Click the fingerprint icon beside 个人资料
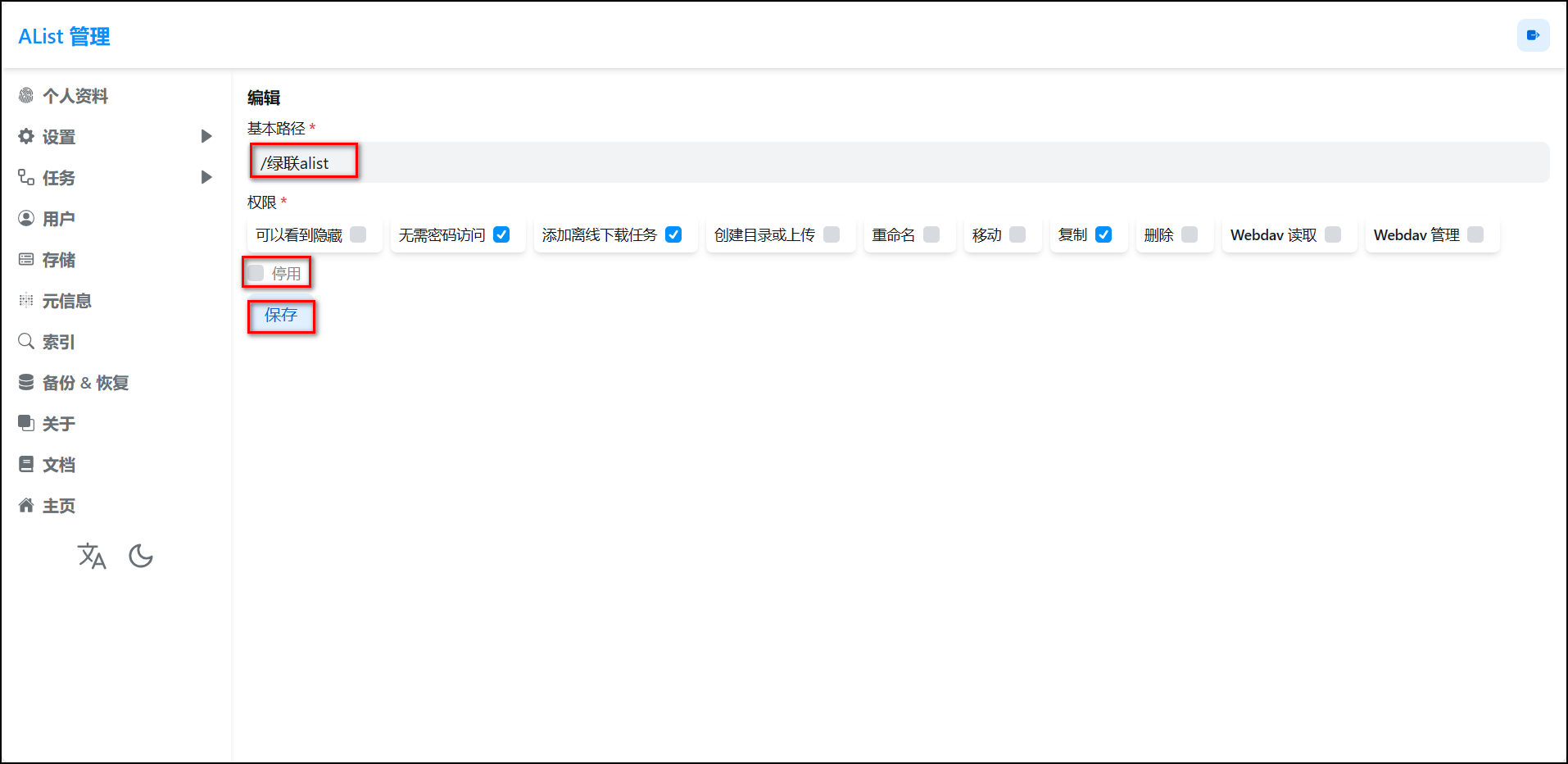Image resolution: width=1568 pixels, height=764 pixels. [x=26, y=96]
